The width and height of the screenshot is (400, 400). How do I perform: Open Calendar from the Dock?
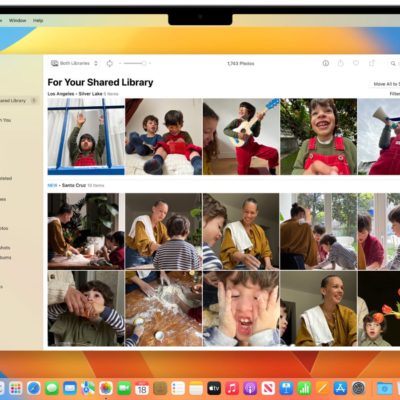click(142, 388)
